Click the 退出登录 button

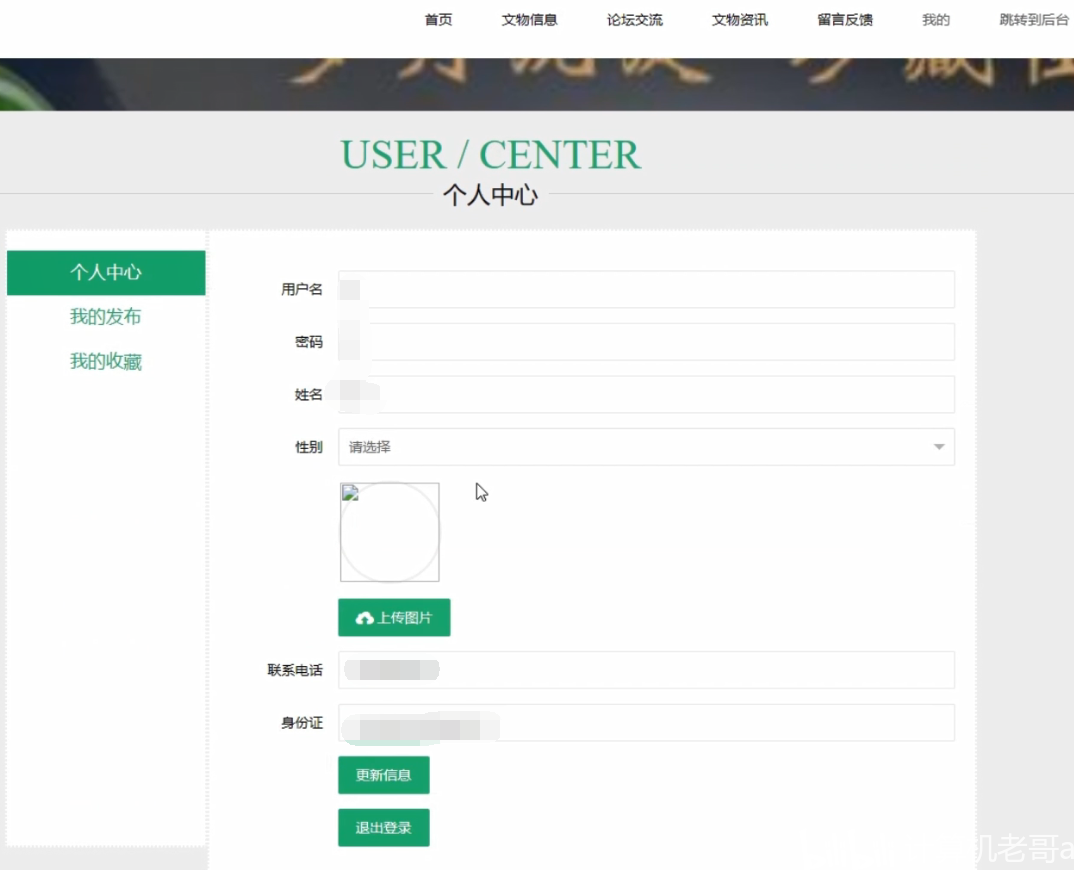[384, 828]
